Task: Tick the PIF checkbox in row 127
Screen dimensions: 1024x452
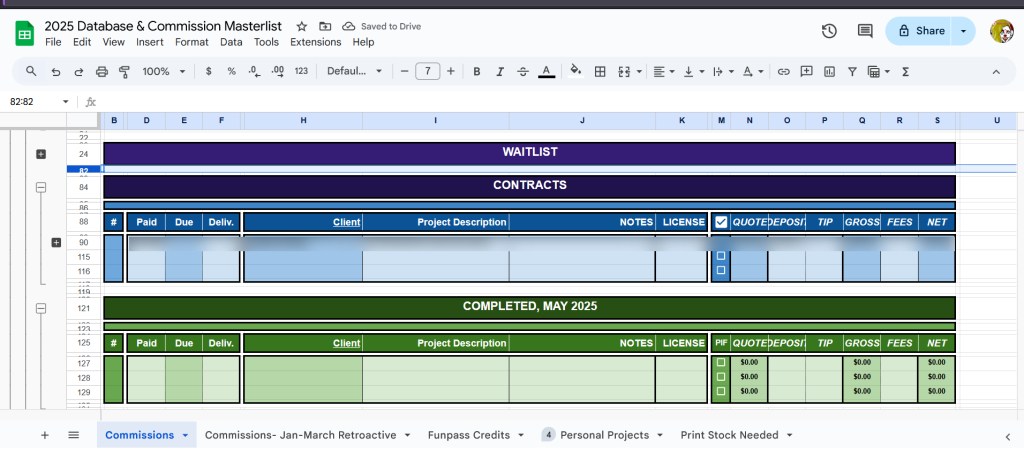Action: pos(721,362)
